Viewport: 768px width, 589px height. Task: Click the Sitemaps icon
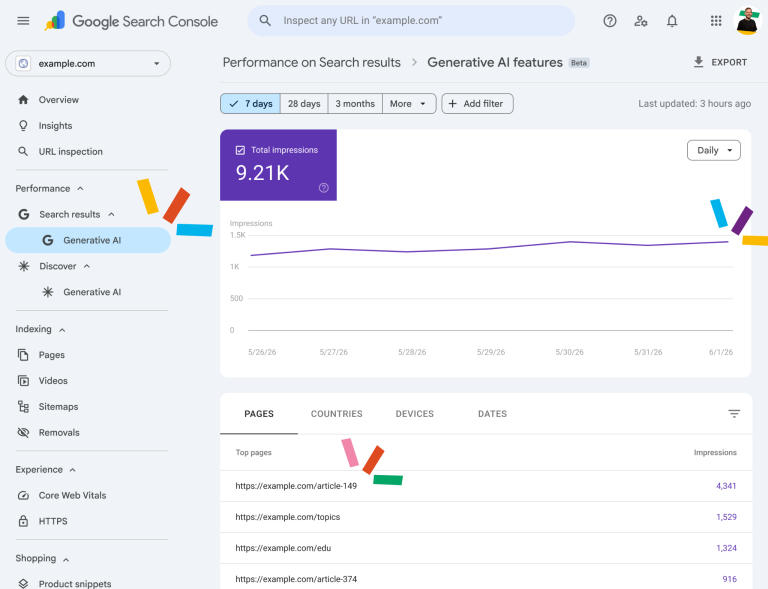[23, 406]
